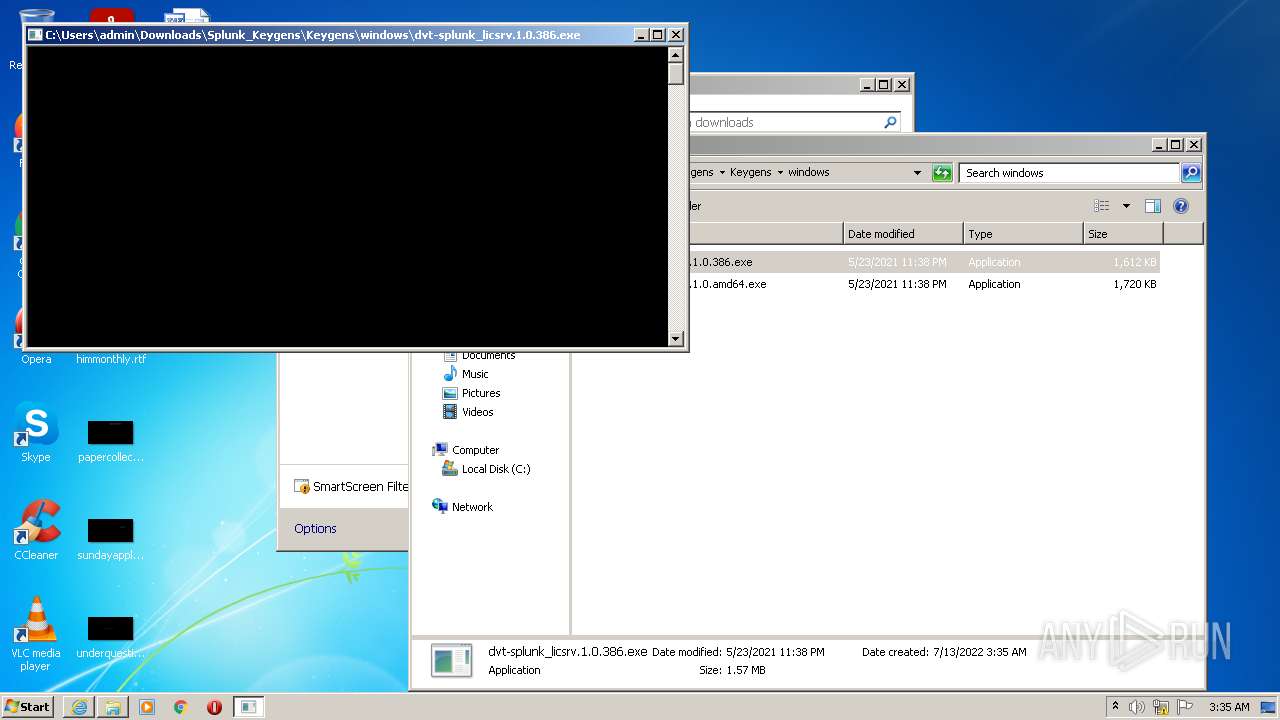The width and height of the screenshot is (1280, 720).
Task: Open Music library in navigation pane
Action: (465, 374)
